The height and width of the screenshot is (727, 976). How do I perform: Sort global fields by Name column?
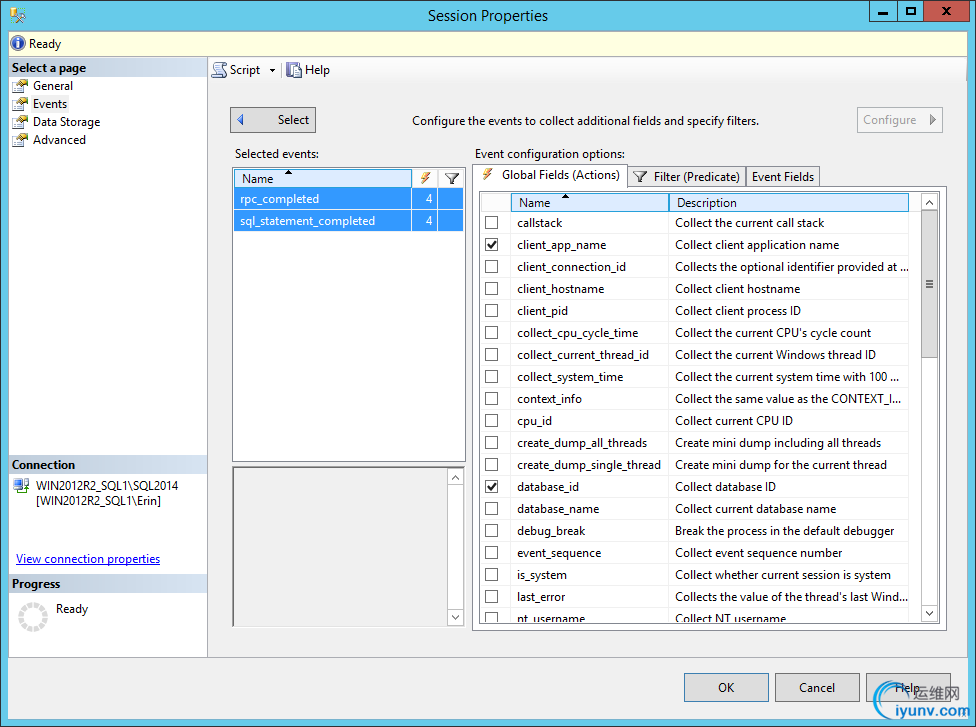[x=589, y=203]
